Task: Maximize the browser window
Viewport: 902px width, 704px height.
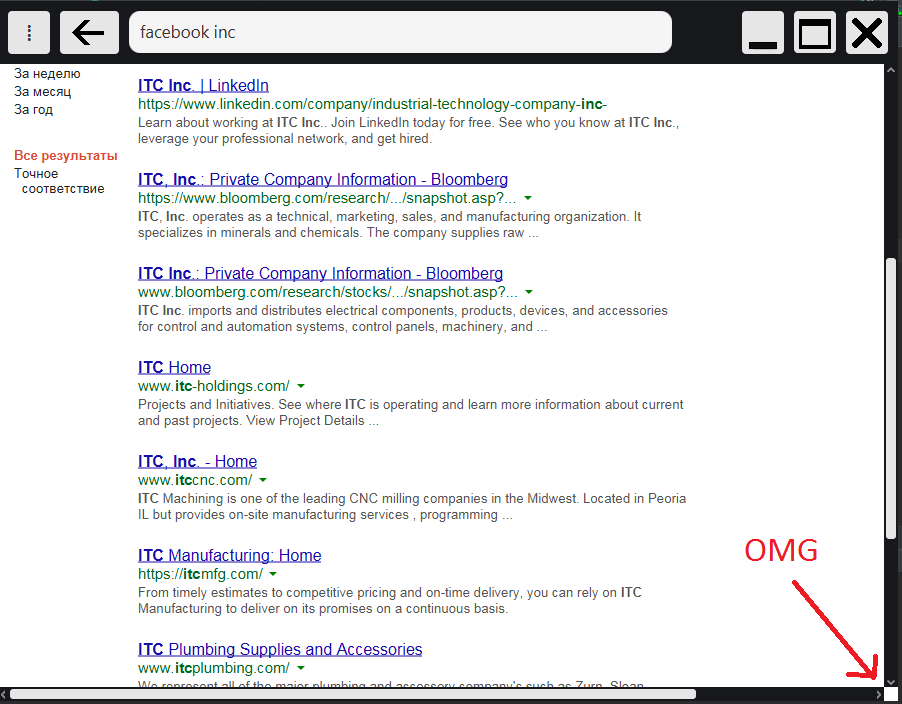Action: tap(815, 32)
